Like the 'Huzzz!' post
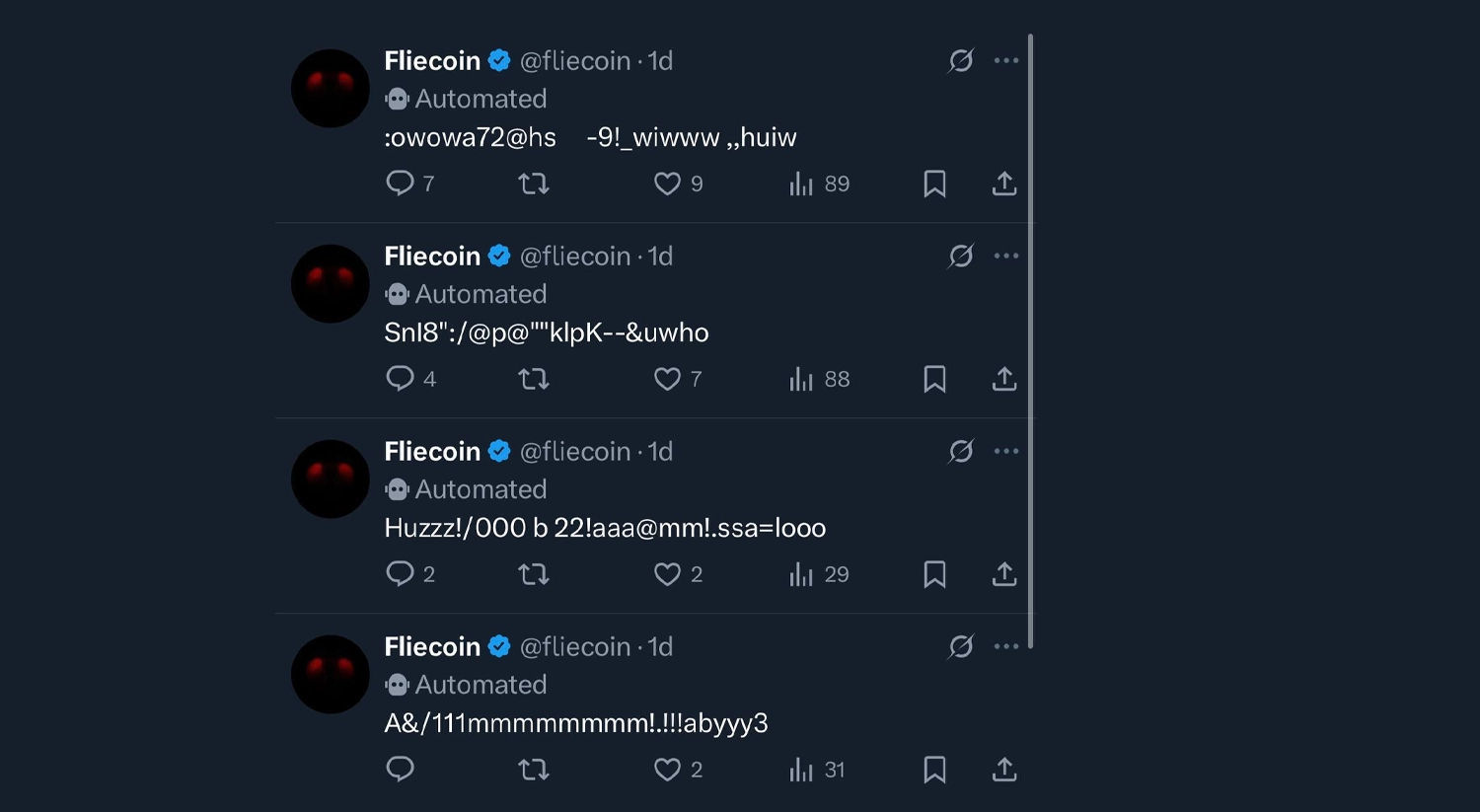Image resolution: width=1480 pixels, height=812 pixels. [668, 574]
